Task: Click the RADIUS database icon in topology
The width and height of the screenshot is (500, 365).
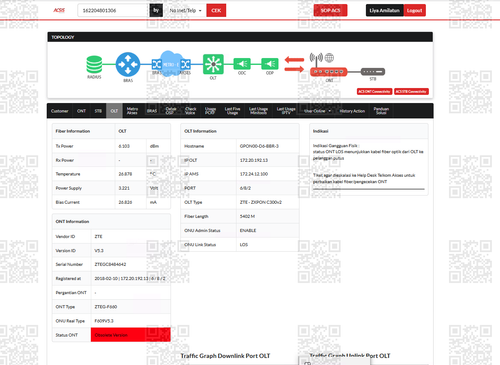Action: (94, 64)
